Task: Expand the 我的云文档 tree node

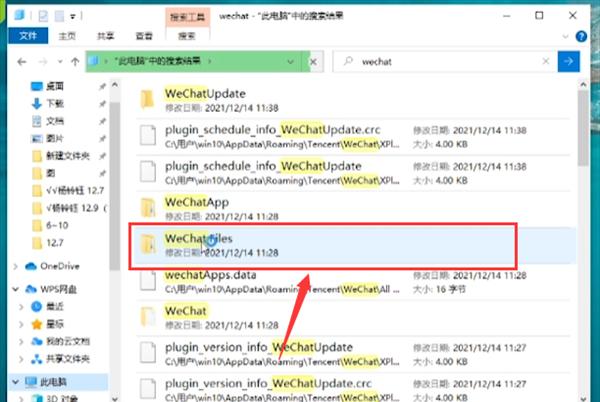Action: (x=21, y=342)
